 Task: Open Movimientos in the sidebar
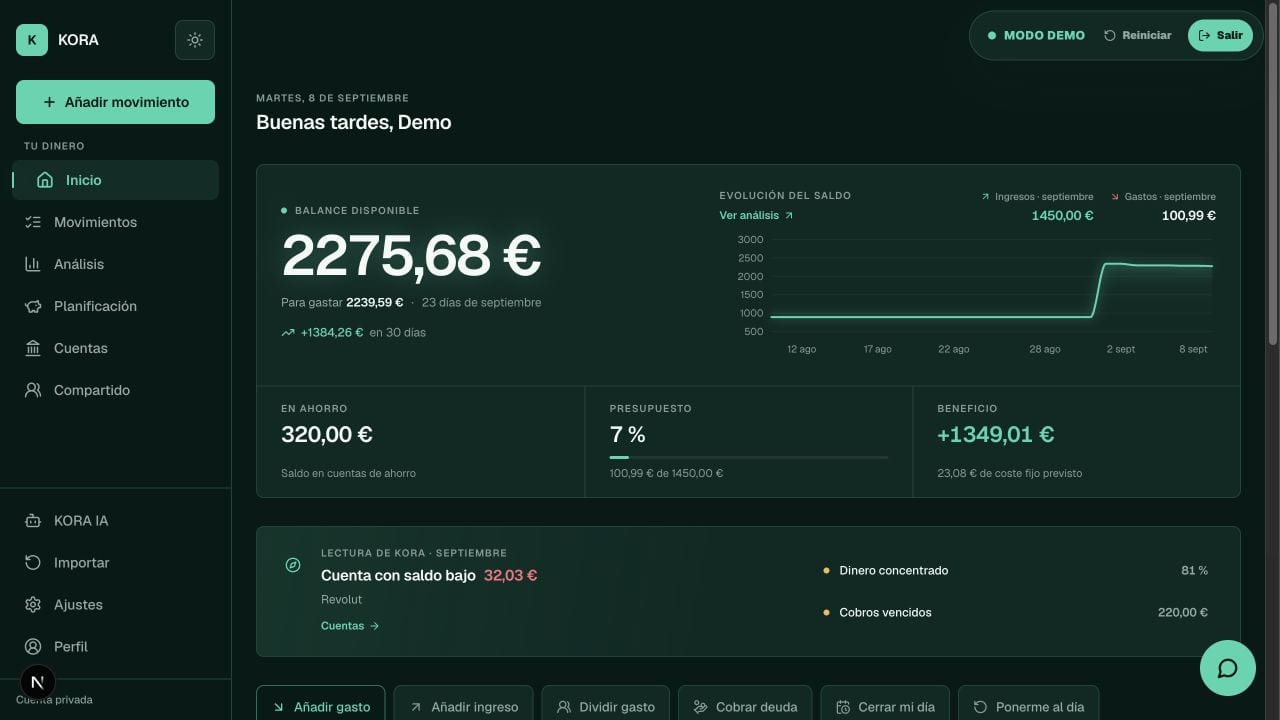point(115,222)
